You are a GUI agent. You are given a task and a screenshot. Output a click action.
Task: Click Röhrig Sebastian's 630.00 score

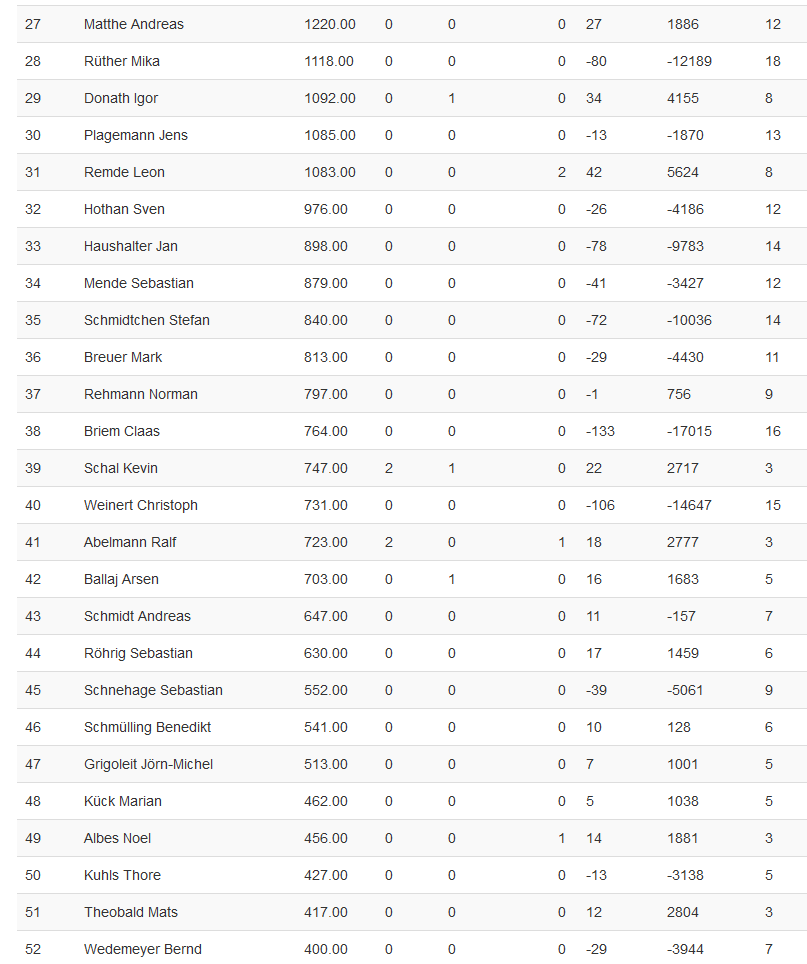326,653
